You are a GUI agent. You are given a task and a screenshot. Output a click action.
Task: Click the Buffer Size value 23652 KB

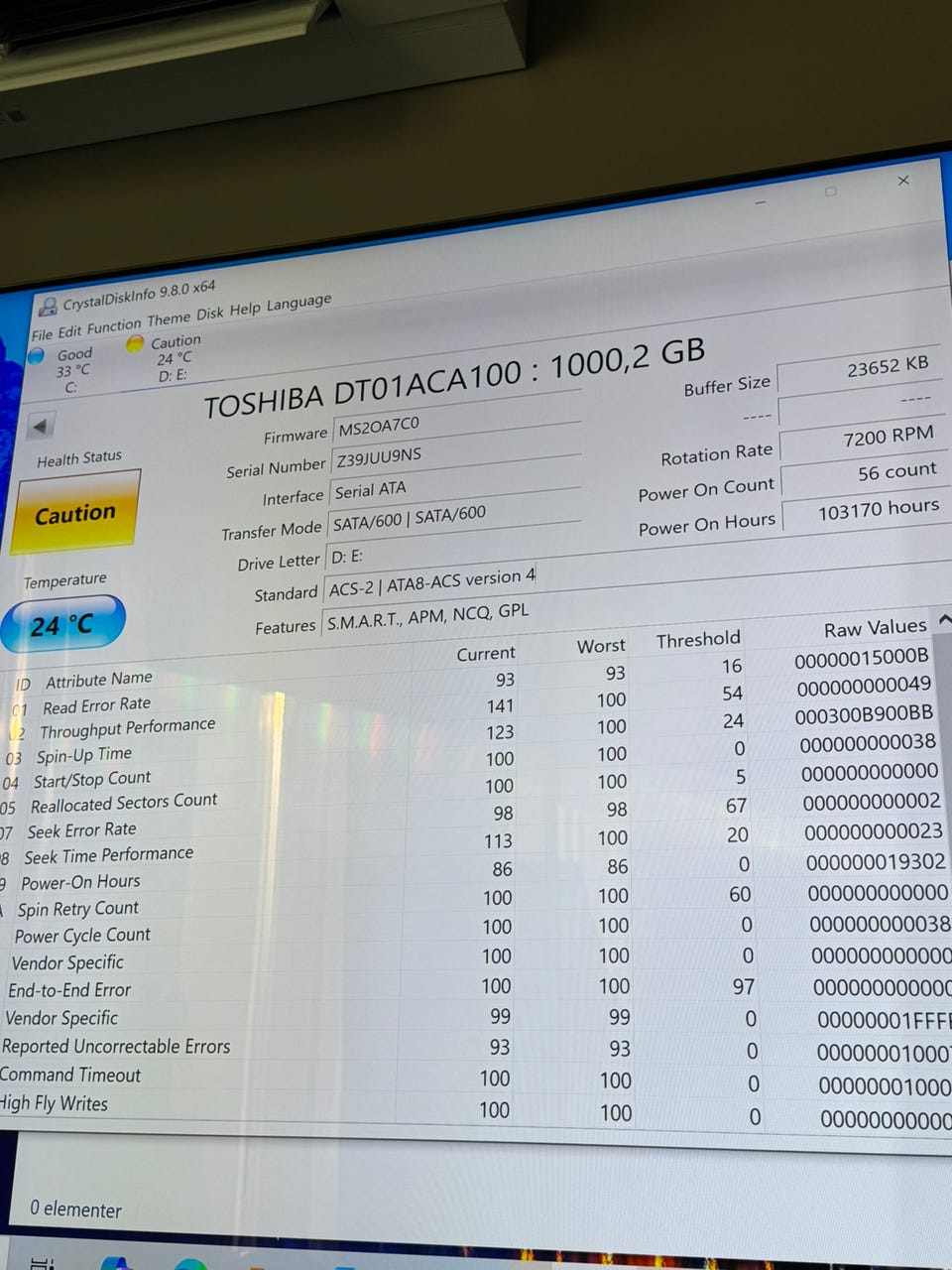pyautogui.click(x=862, y=369)
